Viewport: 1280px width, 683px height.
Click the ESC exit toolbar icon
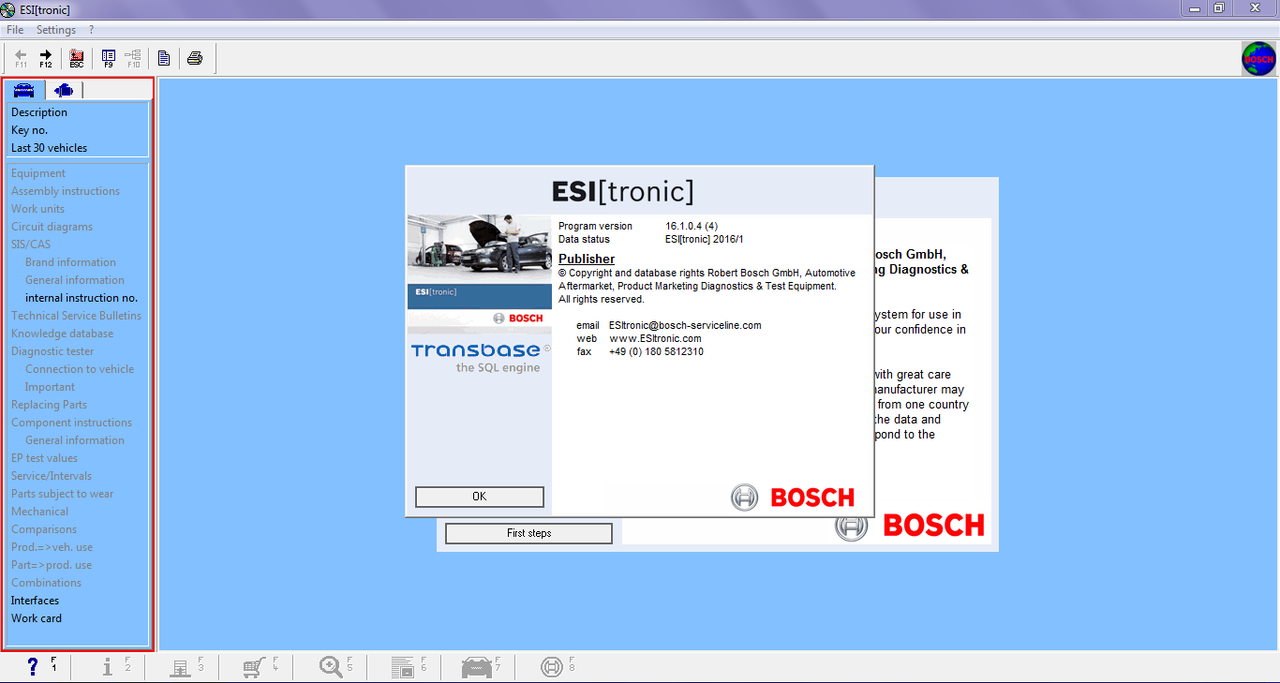[77, 58]
